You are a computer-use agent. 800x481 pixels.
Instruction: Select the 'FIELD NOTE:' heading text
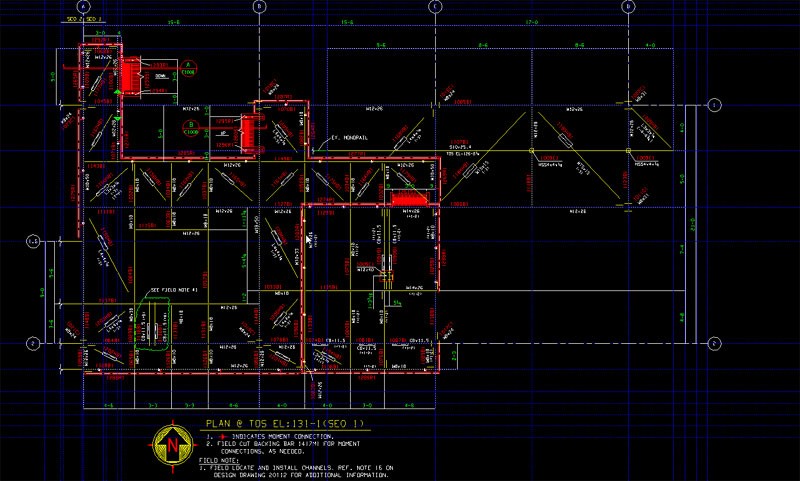[x=219, y=459]
